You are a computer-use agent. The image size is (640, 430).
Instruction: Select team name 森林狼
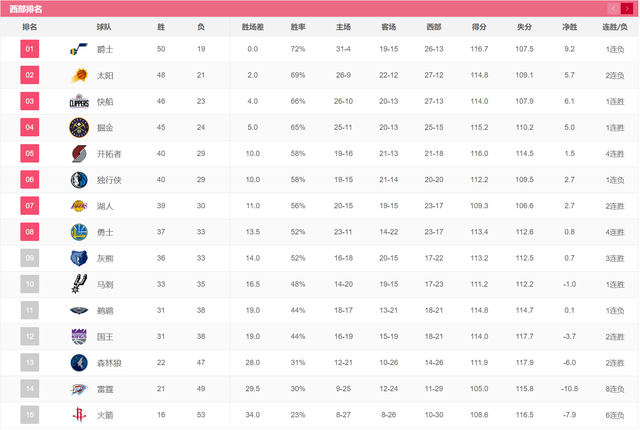click(x=109, y=363)
